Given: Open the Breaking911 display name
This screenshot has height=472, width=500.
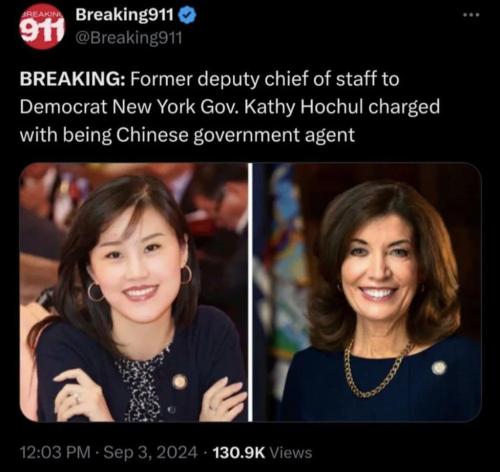Looking at the screenshot, I should pyautogui.click(x=125, y=15).
